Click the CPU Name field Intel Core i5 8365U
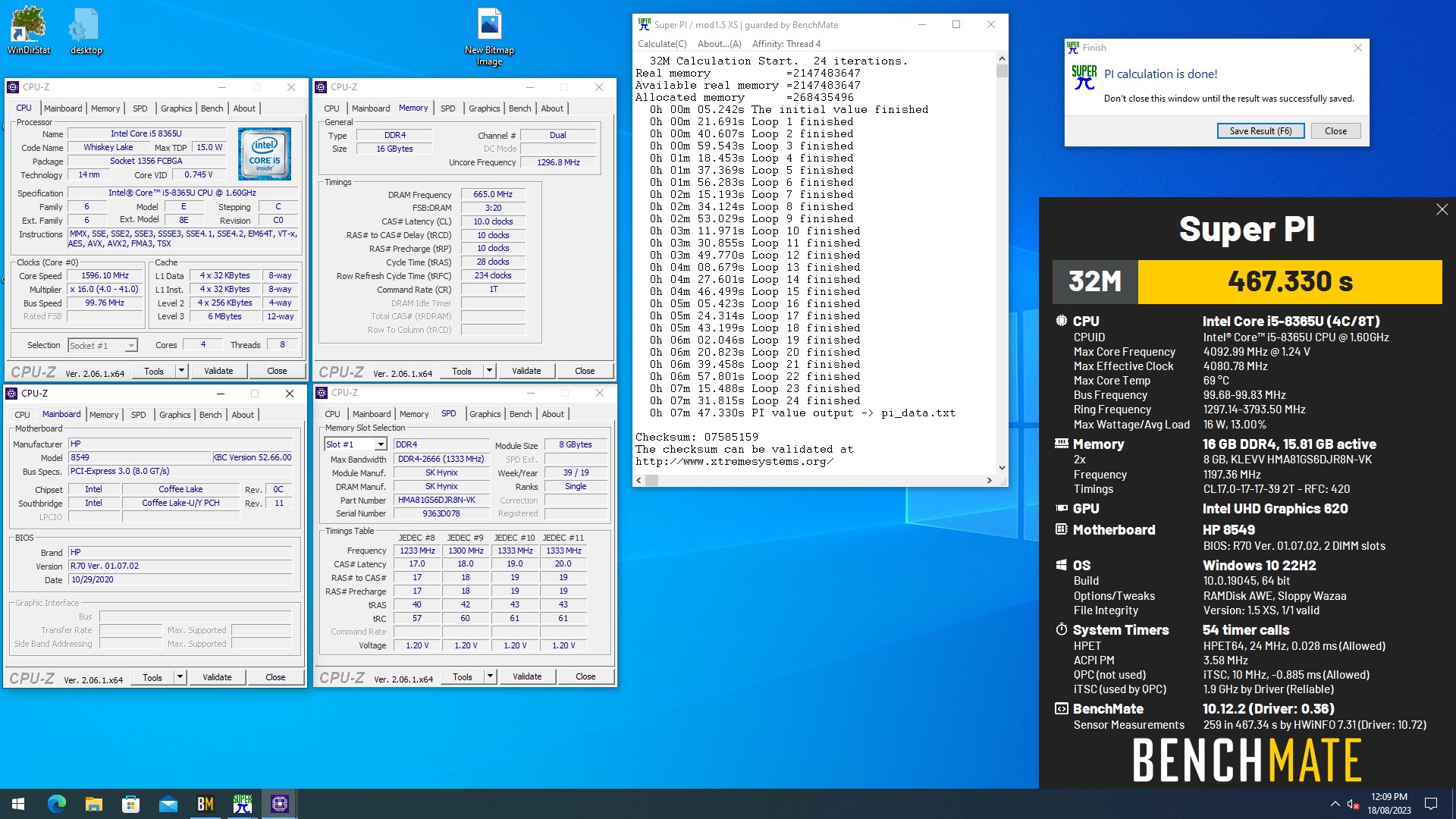Image resolution: width=1456 pixels, height=819 pixels. click(146, 133)
